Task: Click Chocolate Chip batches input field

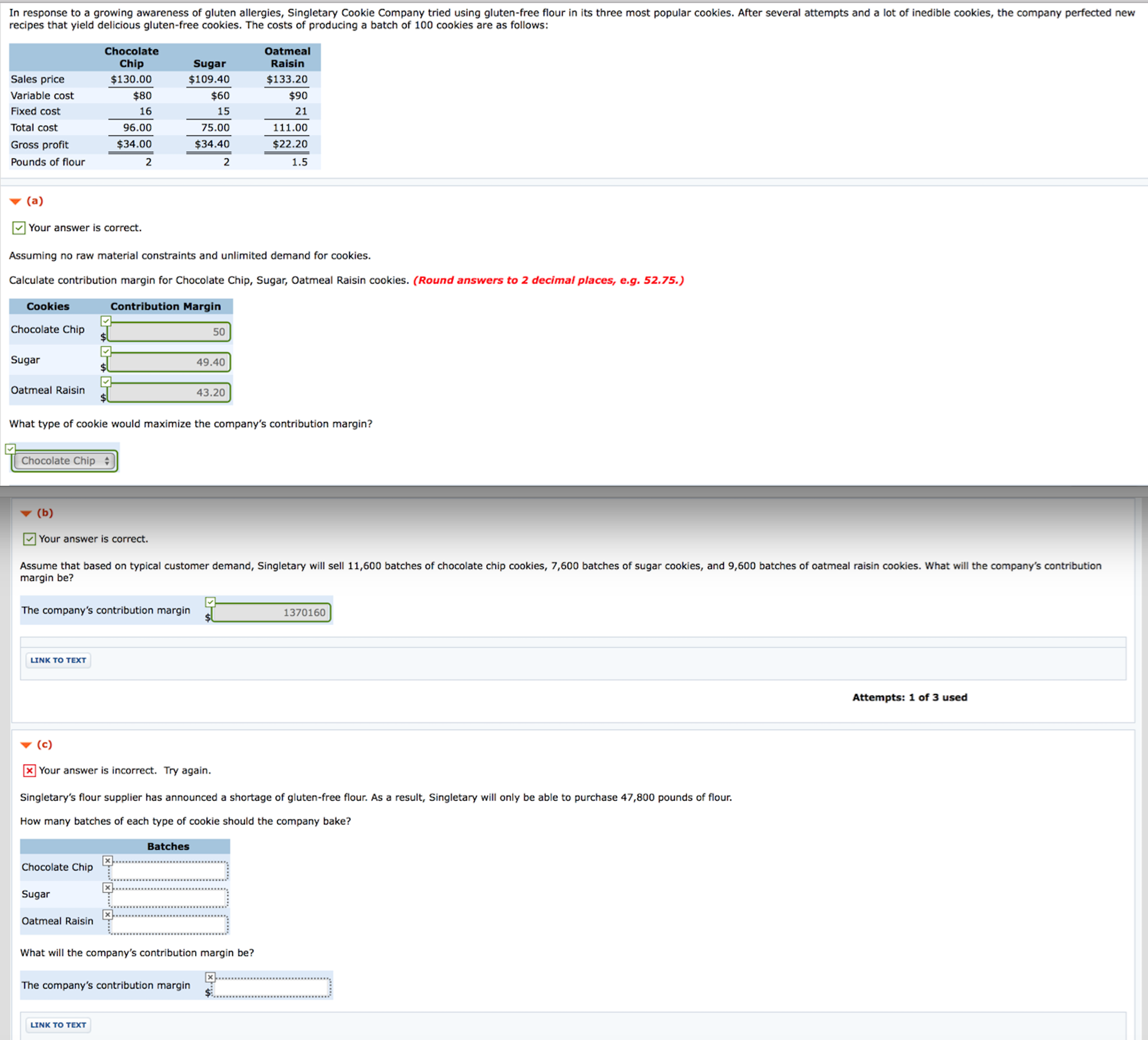Action: (x=169, y=871)
